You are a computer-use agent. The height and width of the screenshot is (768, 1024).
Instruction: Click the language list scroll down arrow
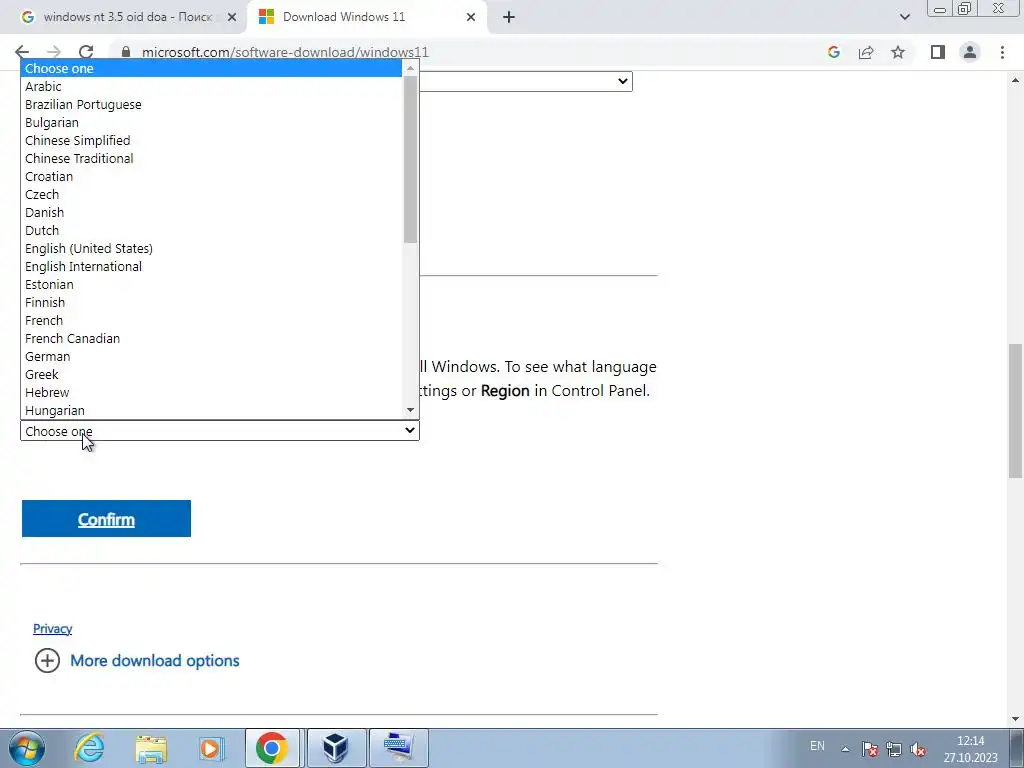point(410,410)
